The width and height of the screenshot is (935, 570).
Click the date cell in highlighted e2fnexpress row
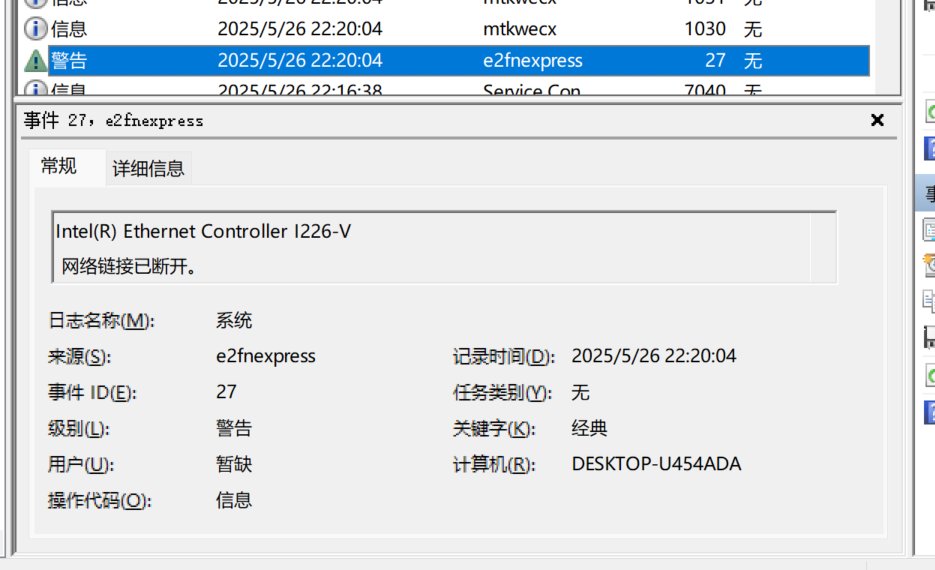[x=300, y=60]
